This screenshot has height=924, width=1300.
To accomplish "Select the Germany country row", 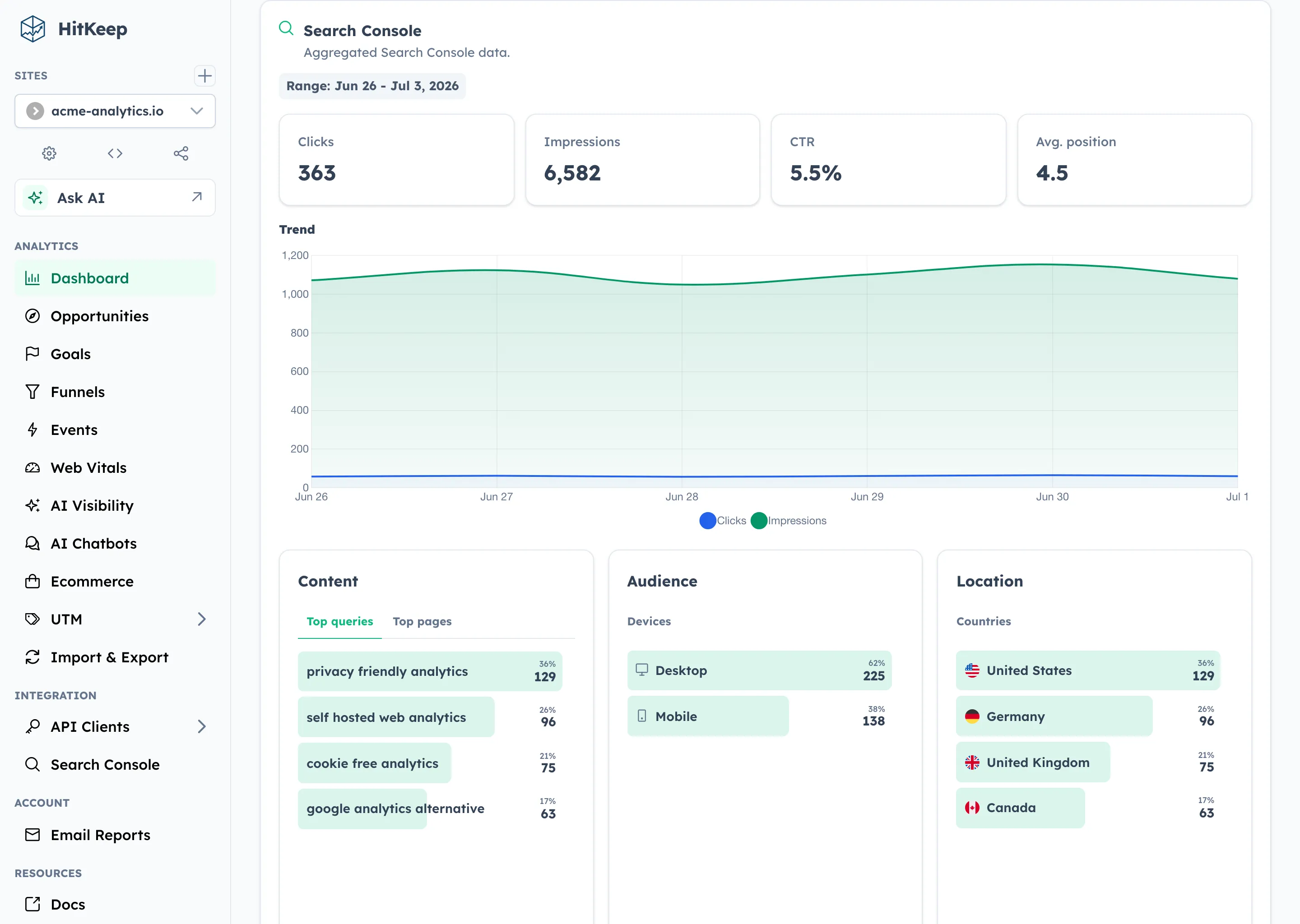I will pos(1088,716).
